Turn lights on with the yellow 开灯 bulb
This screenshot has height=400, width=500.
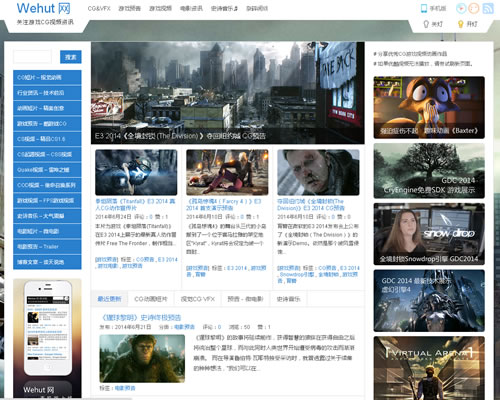pyautogui.click(x=467, y=24)
